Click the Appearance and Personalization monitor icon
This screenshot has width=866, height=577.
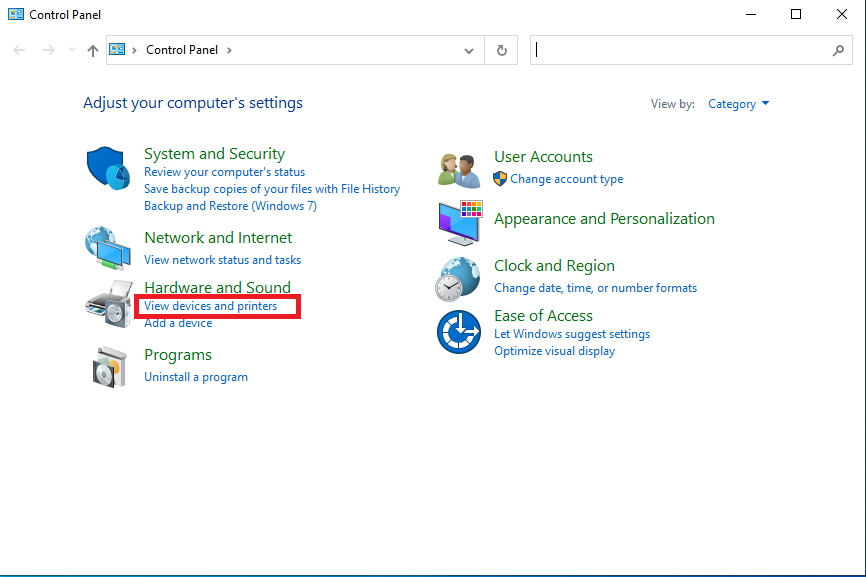[460, 222]
